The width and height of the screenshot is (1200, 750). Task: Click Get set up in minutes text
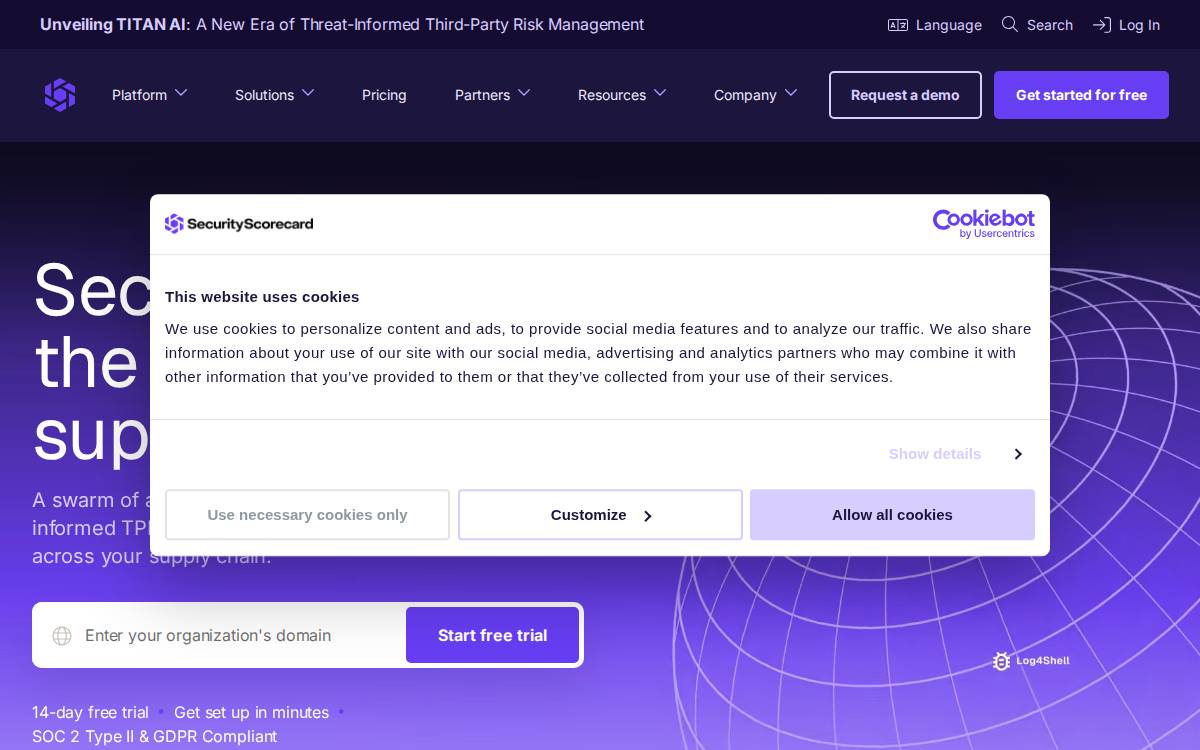click(251, 712)
